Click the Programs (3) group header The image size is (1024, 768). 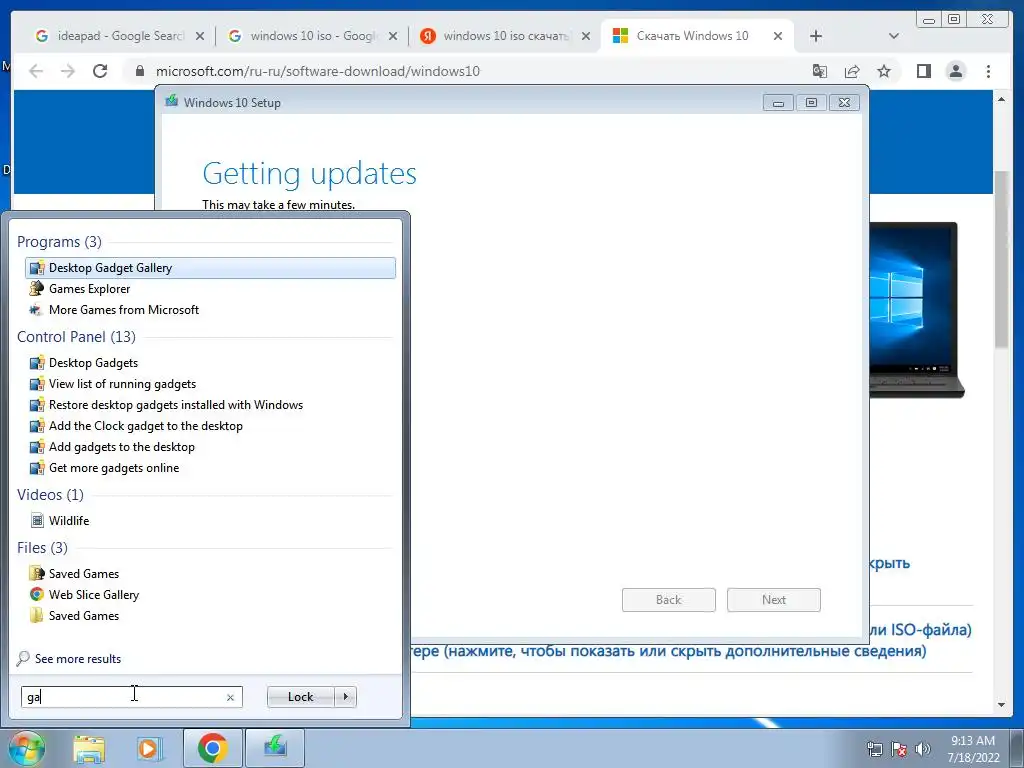point(59,242)
